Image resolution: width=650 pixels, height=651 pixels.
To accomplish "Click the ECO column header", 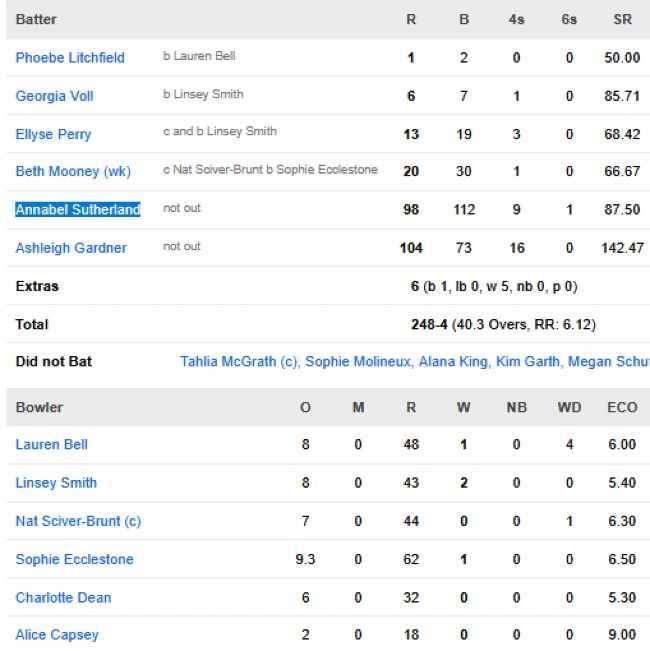I will point(622,408).
